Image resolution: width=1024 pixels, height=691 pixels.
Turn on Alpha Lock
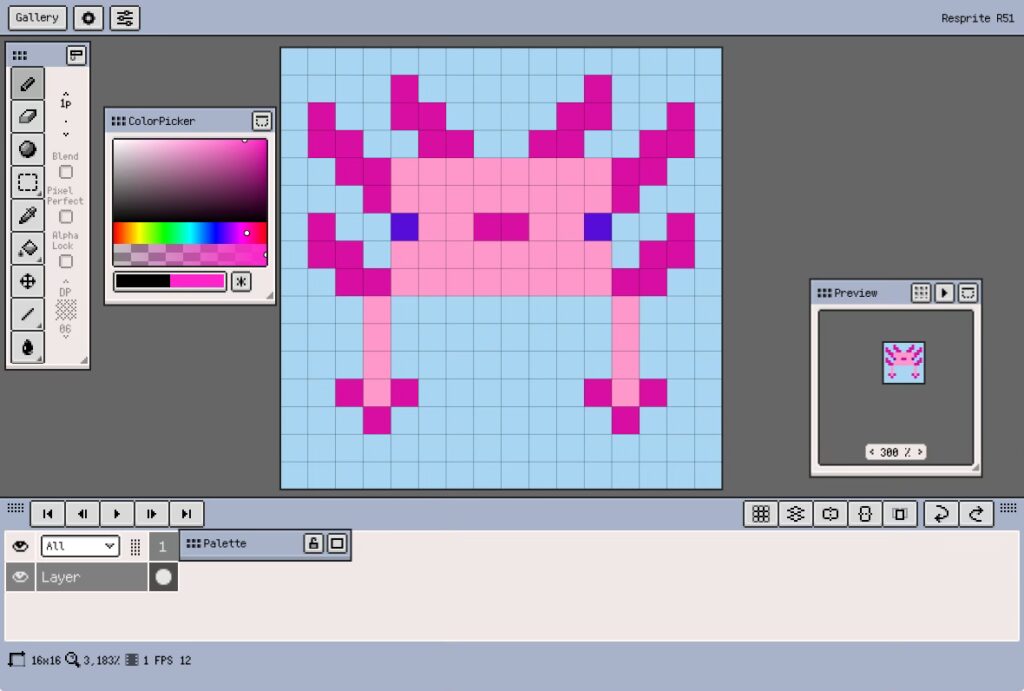point(66,261)
